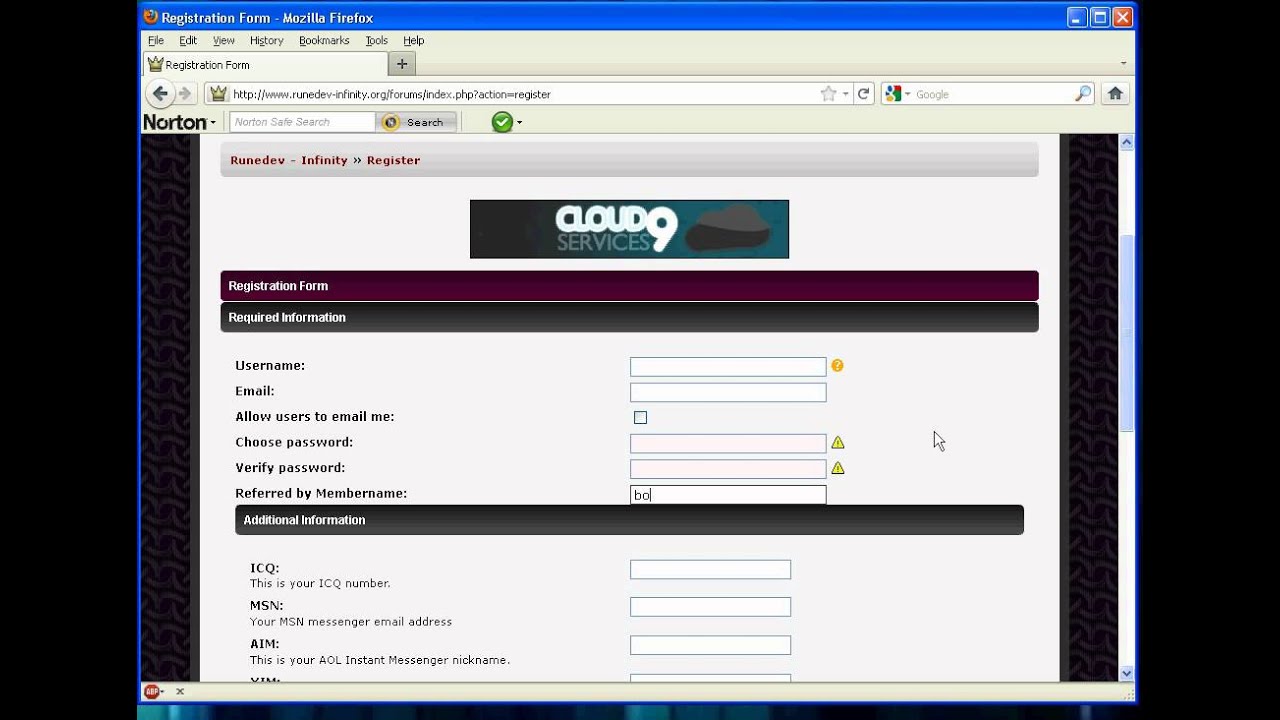The height and width of the screenshot is (720, 1280).
Task: Open search engine selector dropdown arrow
Action: (x=908, y=94)
